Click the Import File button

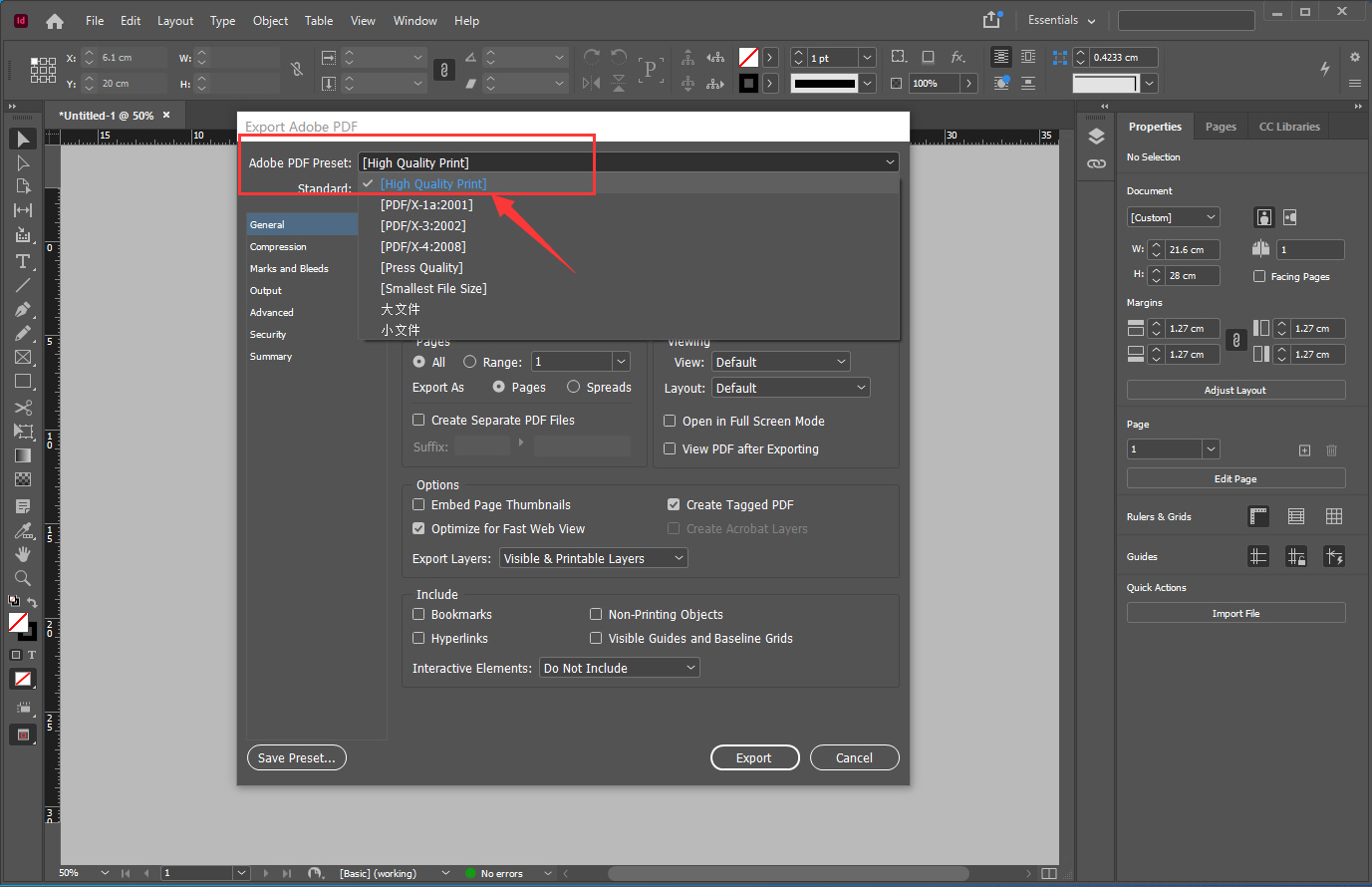[1235, 613]
